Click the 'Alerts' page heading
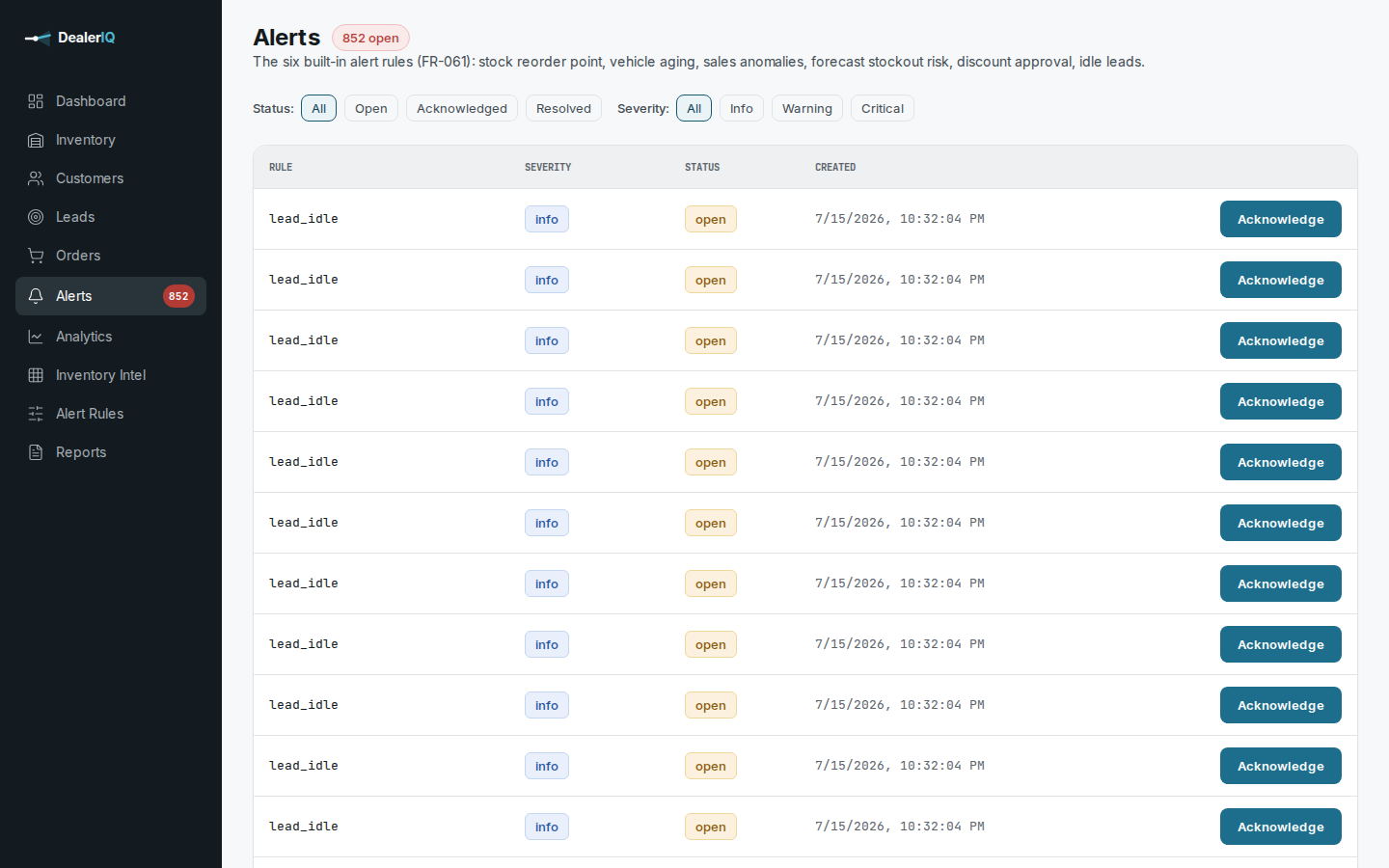1389x868 pixels. (286, 38)
